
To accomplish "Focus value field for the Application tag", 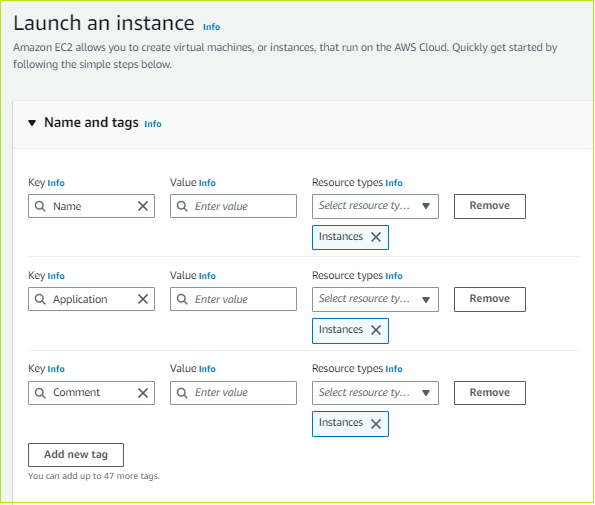I will click(233, 299).
